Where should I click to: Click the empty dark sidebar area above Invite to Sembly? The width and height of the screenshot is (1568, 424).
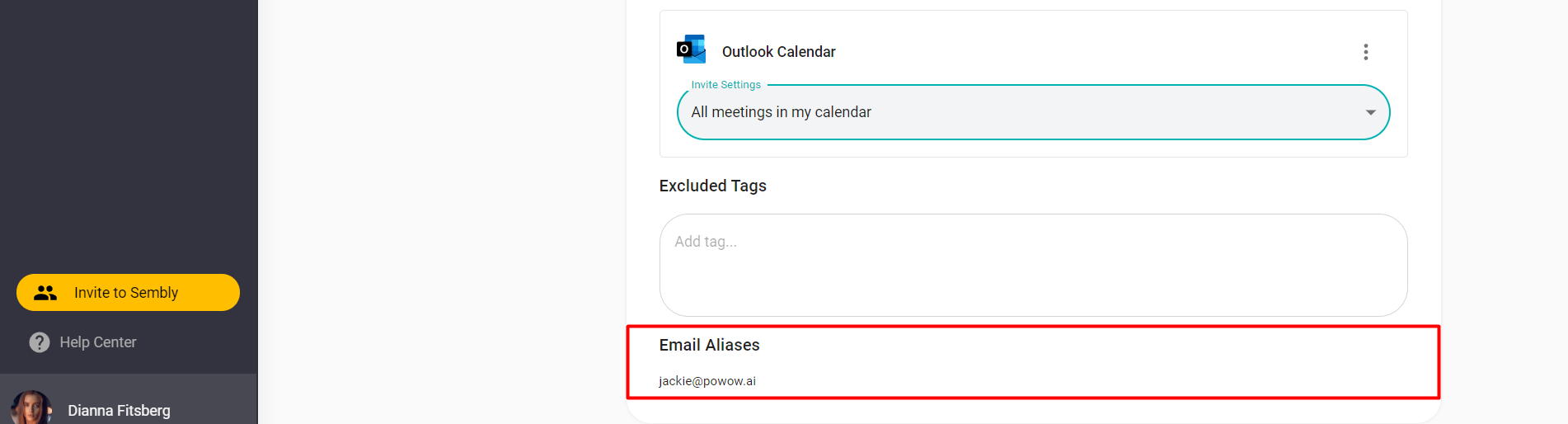coord(128,132)
